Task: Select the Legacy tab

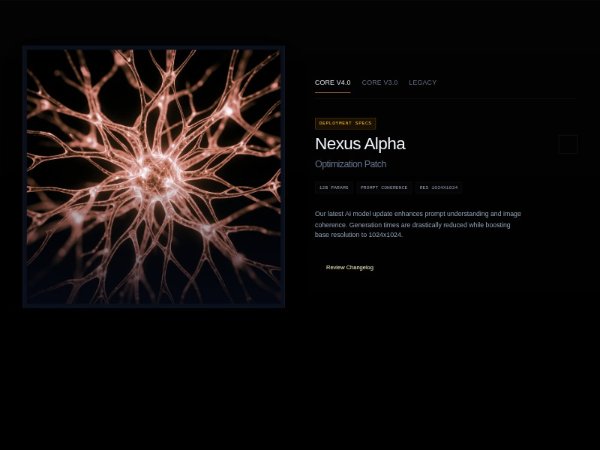Action: point(422,83)
